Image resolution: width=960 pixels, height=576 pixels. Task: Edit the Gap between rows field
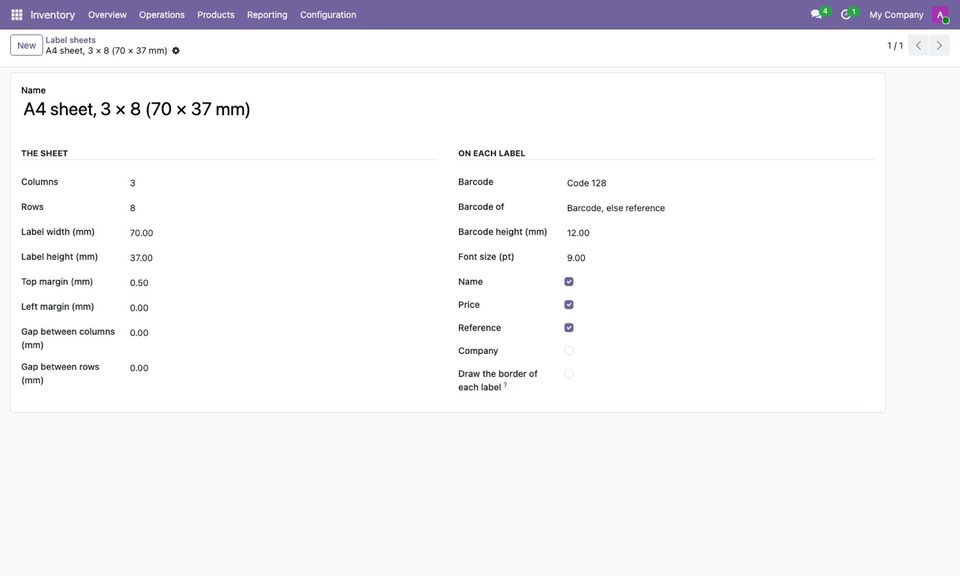[283, 368]
